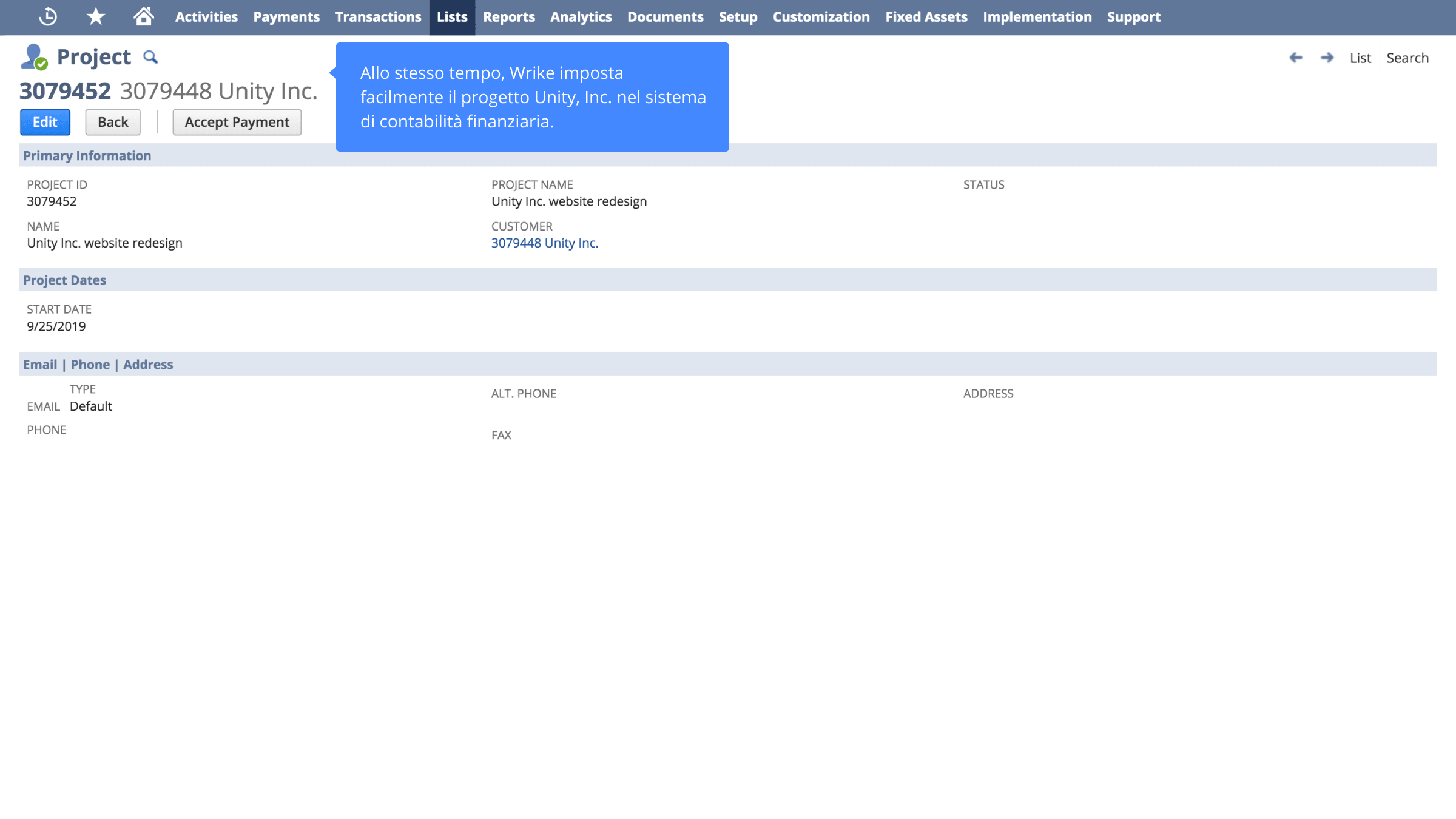Go to next record with right arrow

coord(1327,58)
